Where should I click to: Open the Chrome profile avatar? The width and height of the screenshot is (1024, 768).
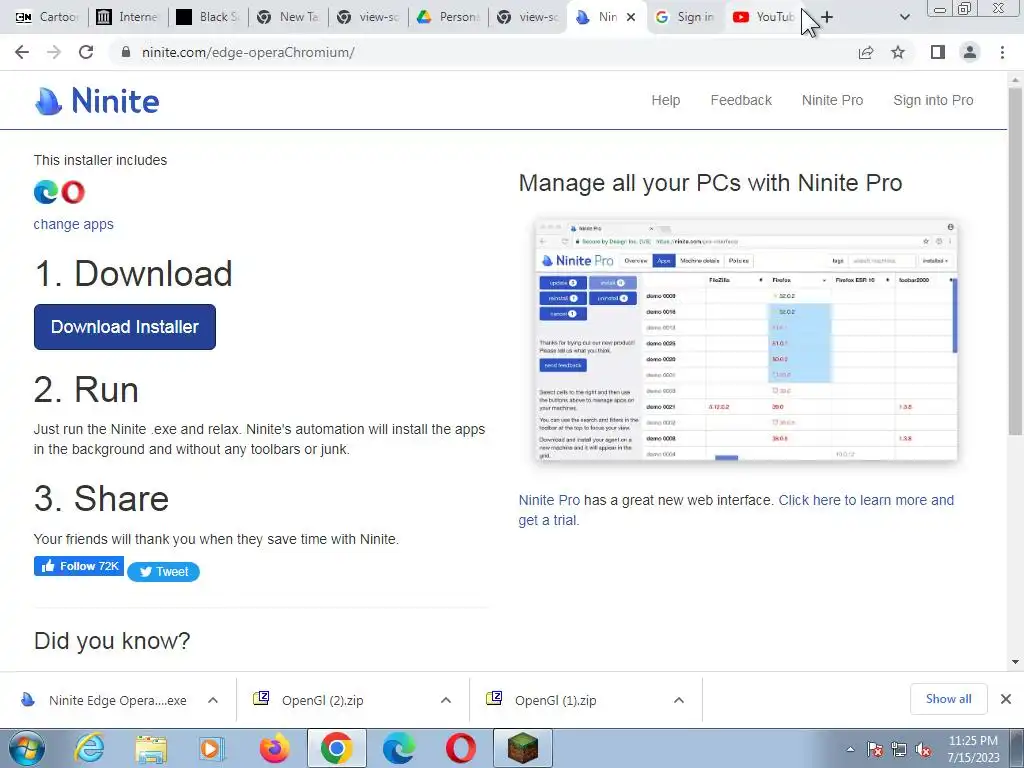[970, 52]
